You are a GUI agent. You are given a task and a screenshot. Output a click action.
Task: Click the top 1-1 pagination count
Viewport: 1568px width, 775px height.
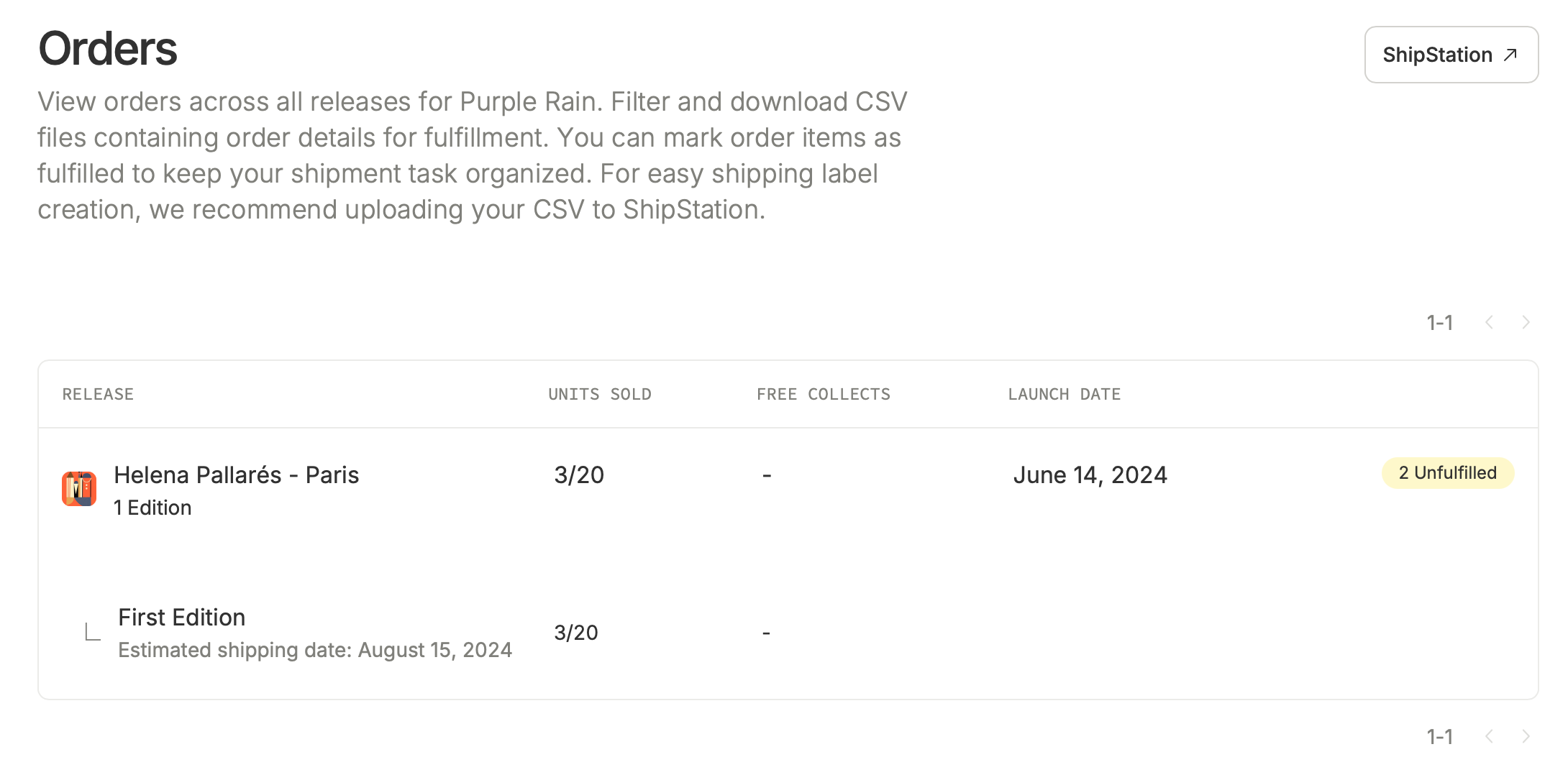pyautogui.click(x=1440, y=322)
